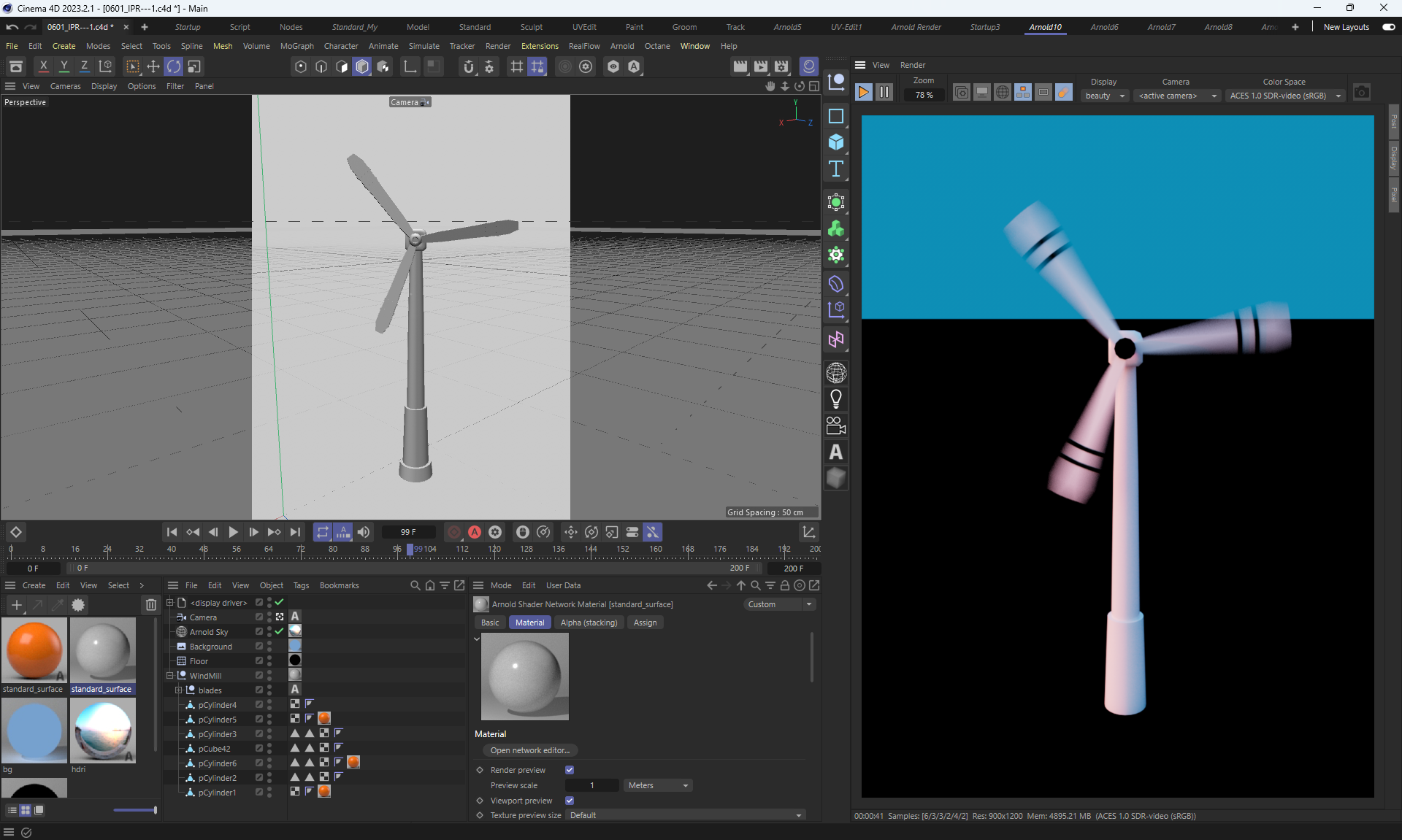
Task: Disable the Viewport preview checkbox
Action: (570, 801)
